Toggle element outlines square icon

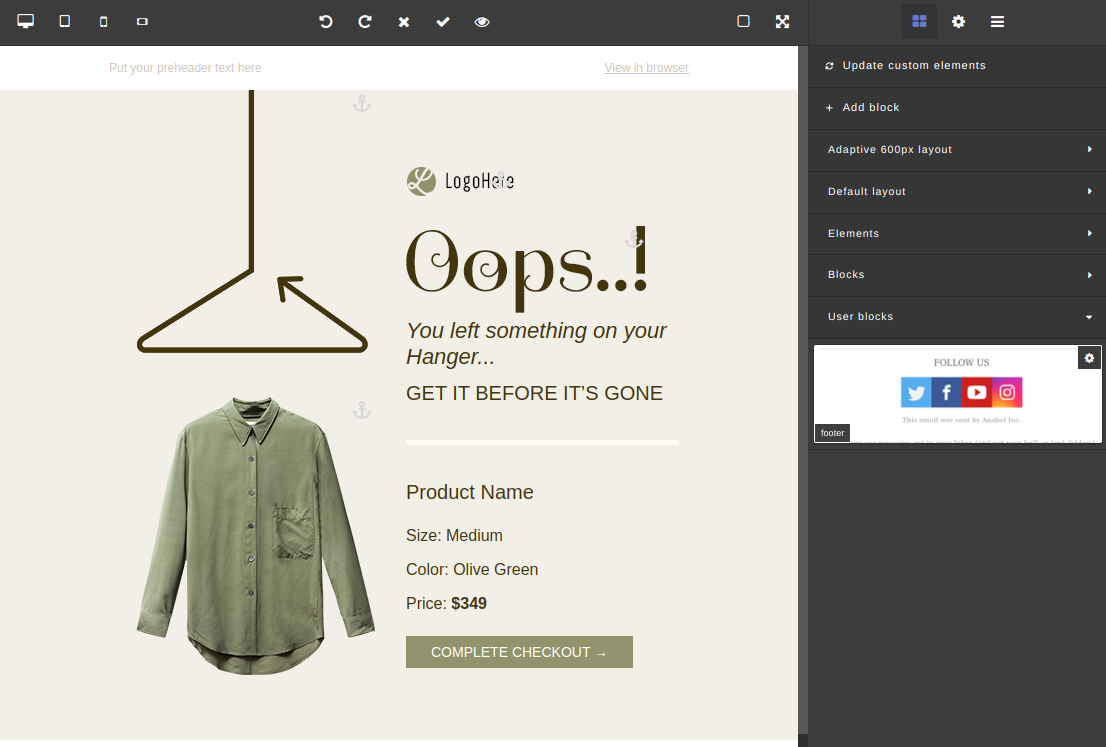(x=743, y=21)
